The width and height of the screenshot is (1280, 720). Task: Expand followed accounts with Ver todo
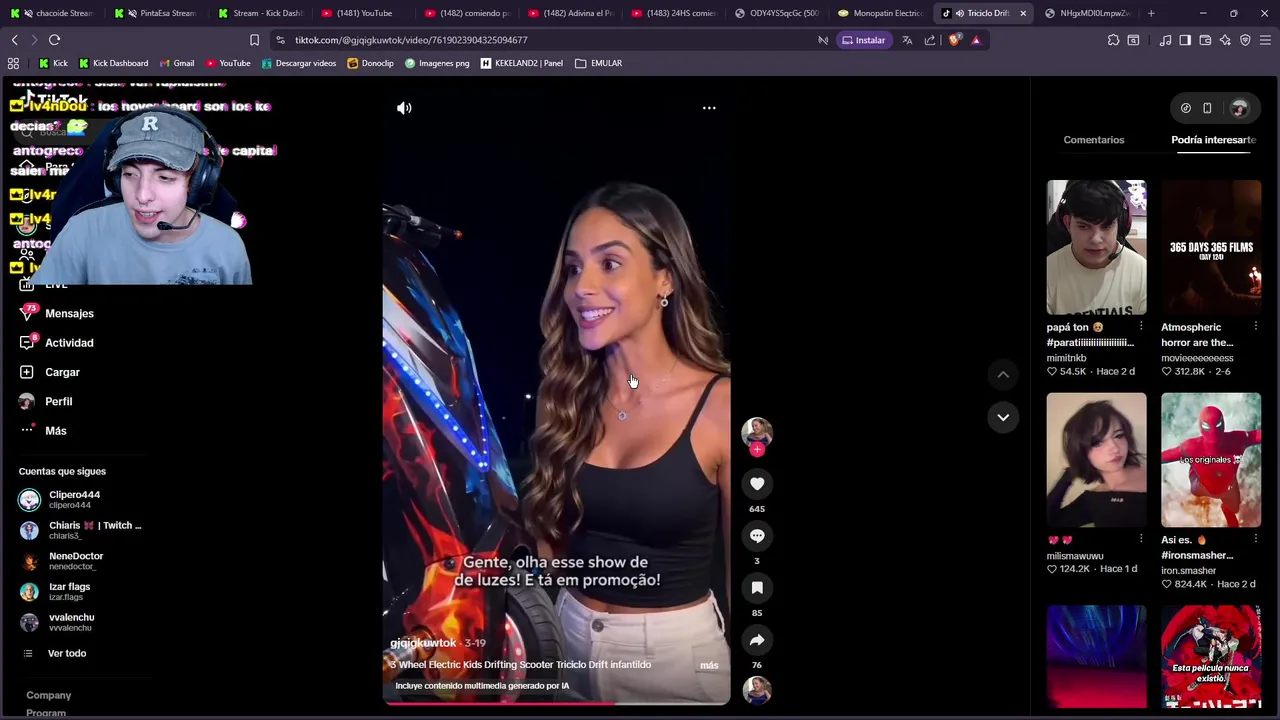(x=67, y=653)
